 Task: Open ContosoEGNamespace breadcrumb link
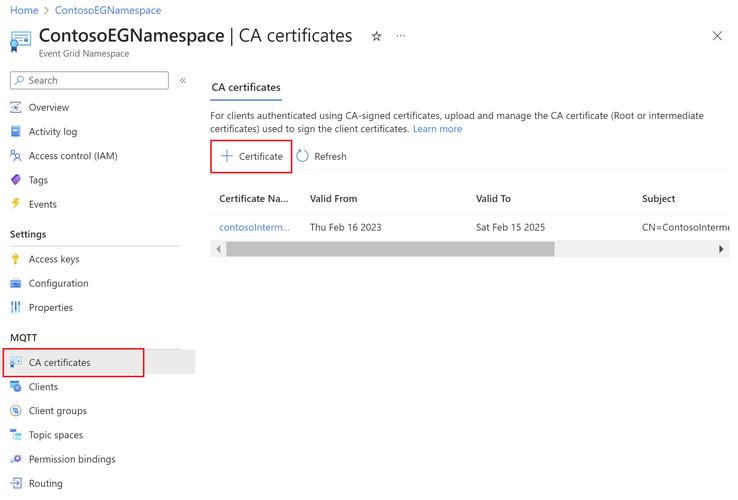[108, 10]
